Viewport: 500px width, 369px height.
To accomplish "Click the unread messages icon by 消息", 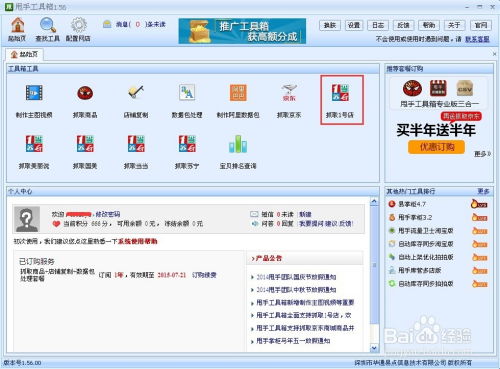I will tap(107, 24).
